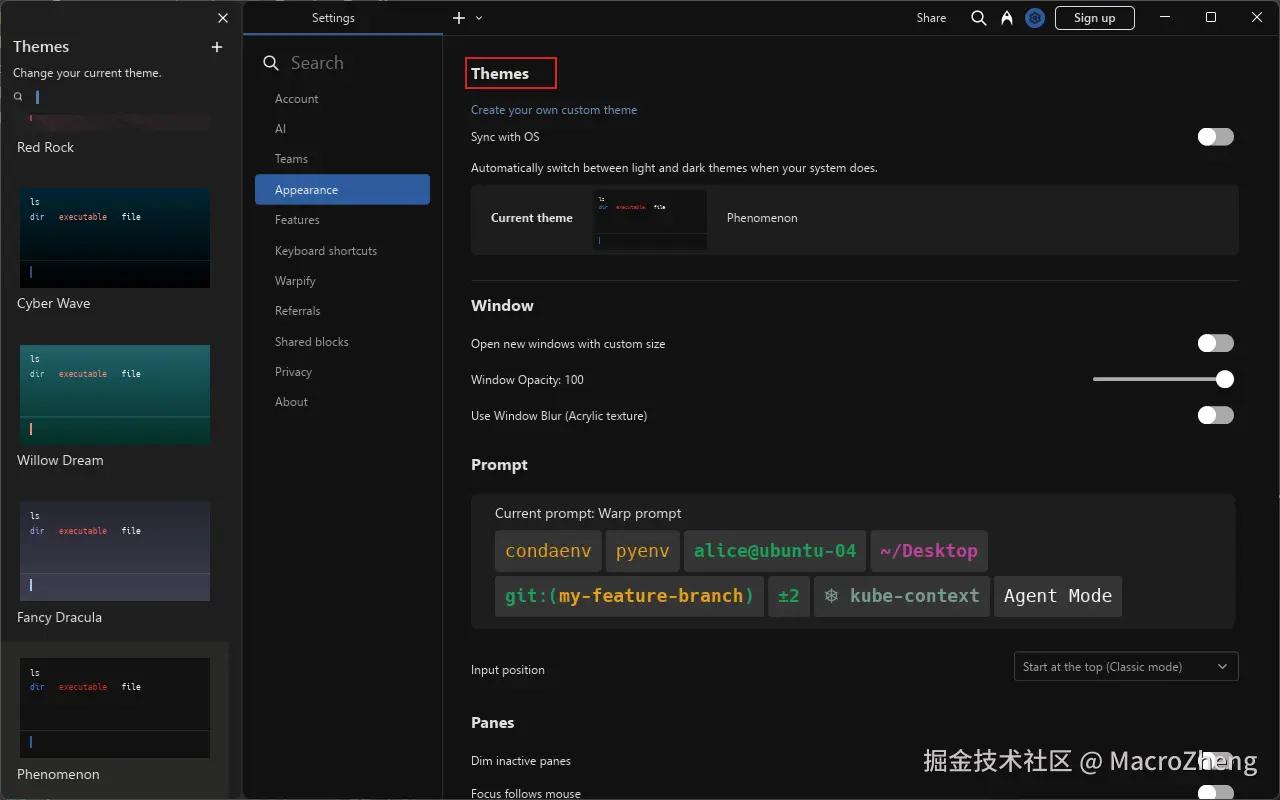Open new tab with plus icon
1280x800 pixels.
[x=459, y=18]
